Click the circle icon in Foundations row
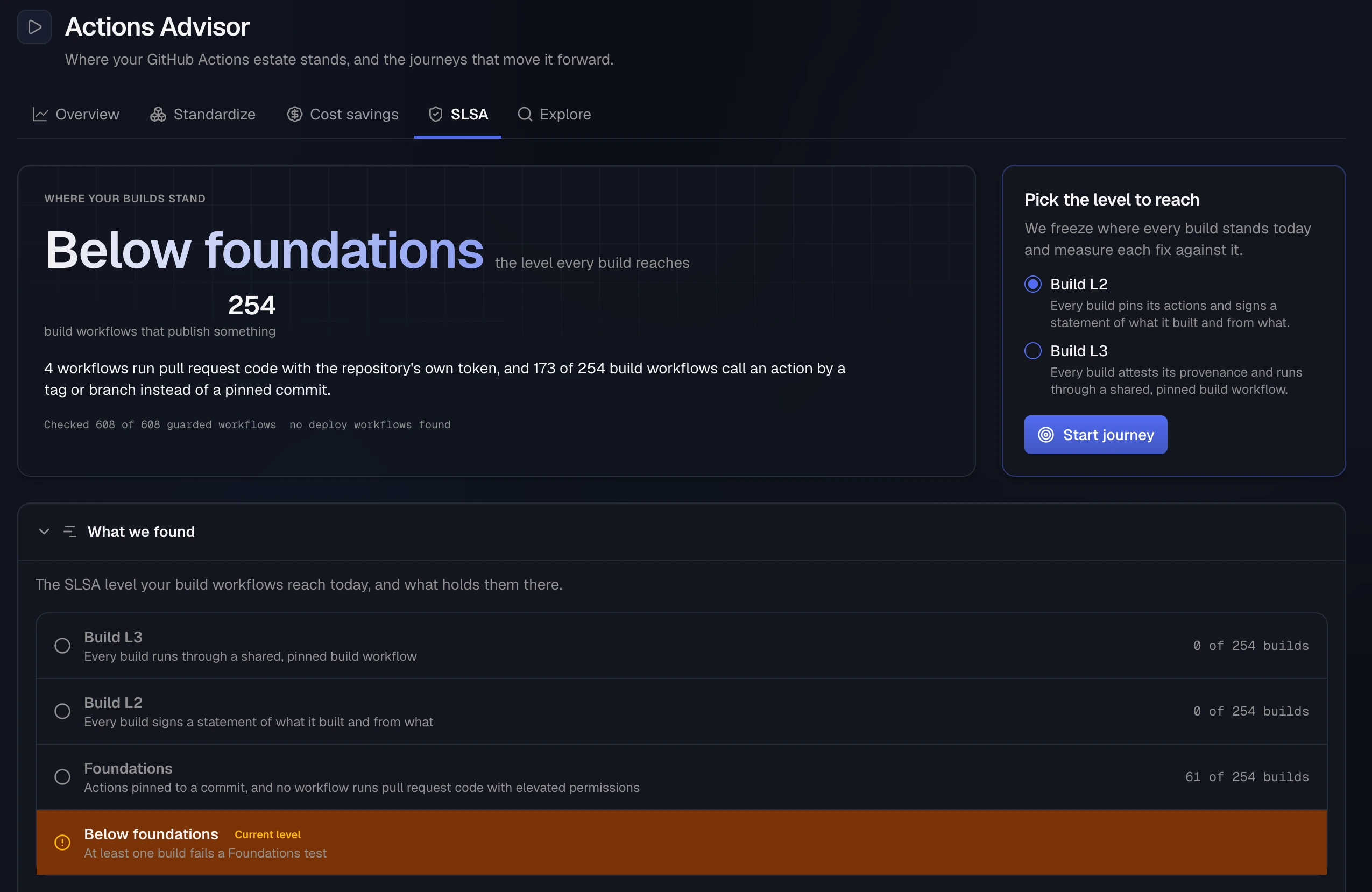Viewport: 1372px width, 892px height. [62, 777]
